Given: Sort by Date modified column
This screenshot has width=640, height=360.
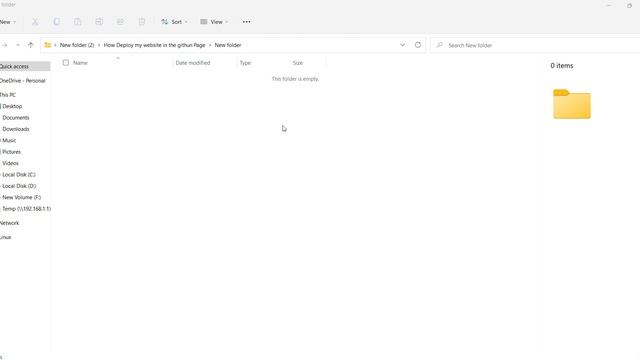Looking at the screenshot, I should pyautogui.click(x=193, y=63).
